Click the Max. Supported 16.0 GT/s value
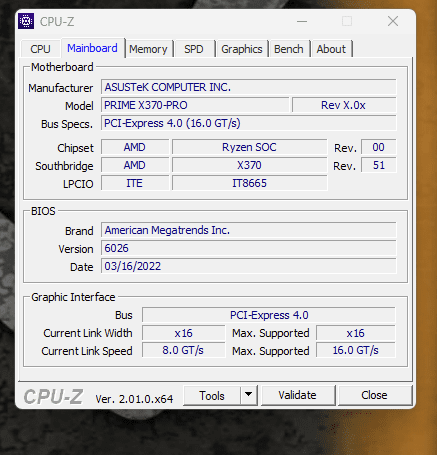437x455 pixels. coord(356,351)
